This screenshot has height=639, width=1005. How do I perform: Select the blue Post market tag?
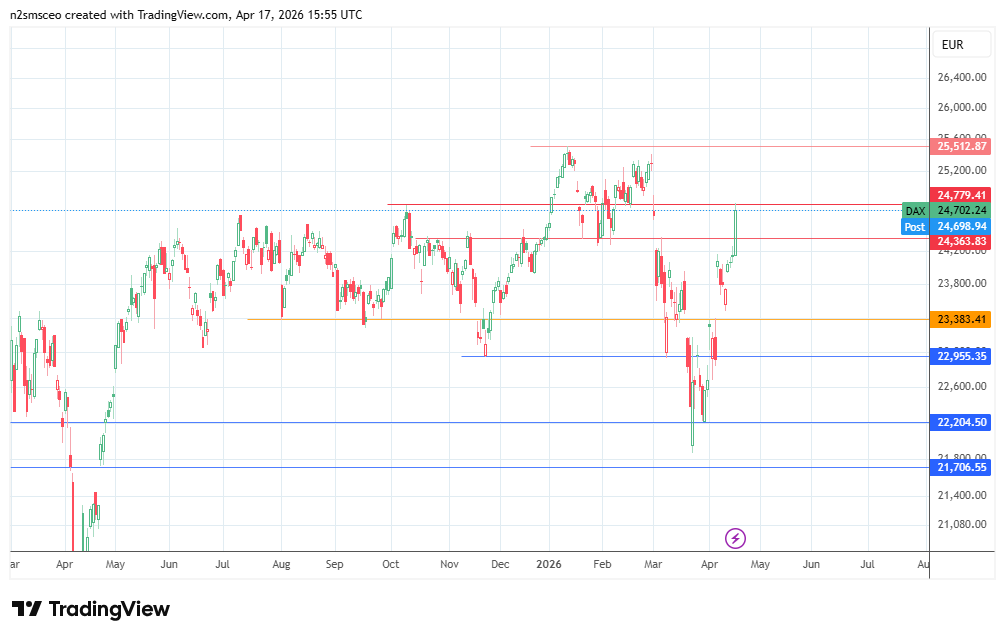(x=914, y=227)
